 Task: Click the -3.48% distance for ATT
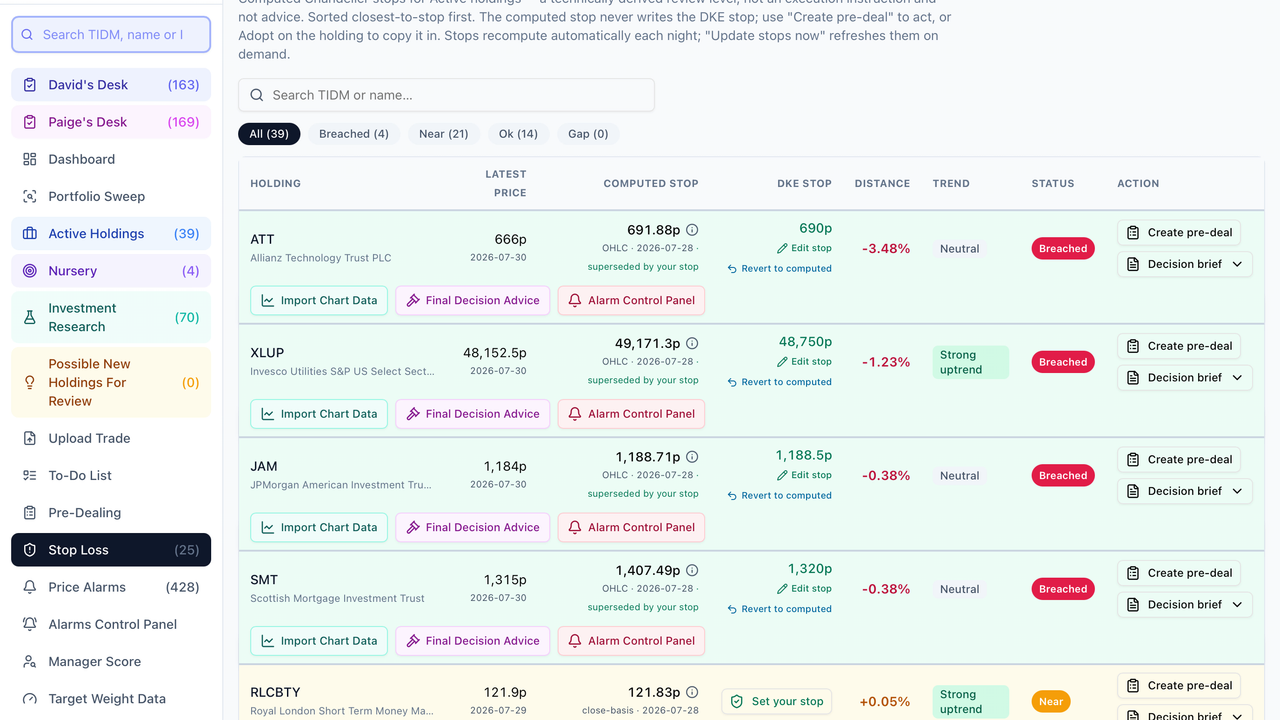click(x=886, y=248)
